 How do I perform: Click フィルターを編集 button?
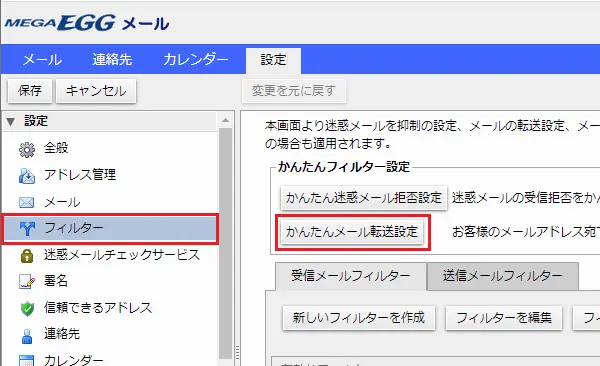tap(504, 317)
